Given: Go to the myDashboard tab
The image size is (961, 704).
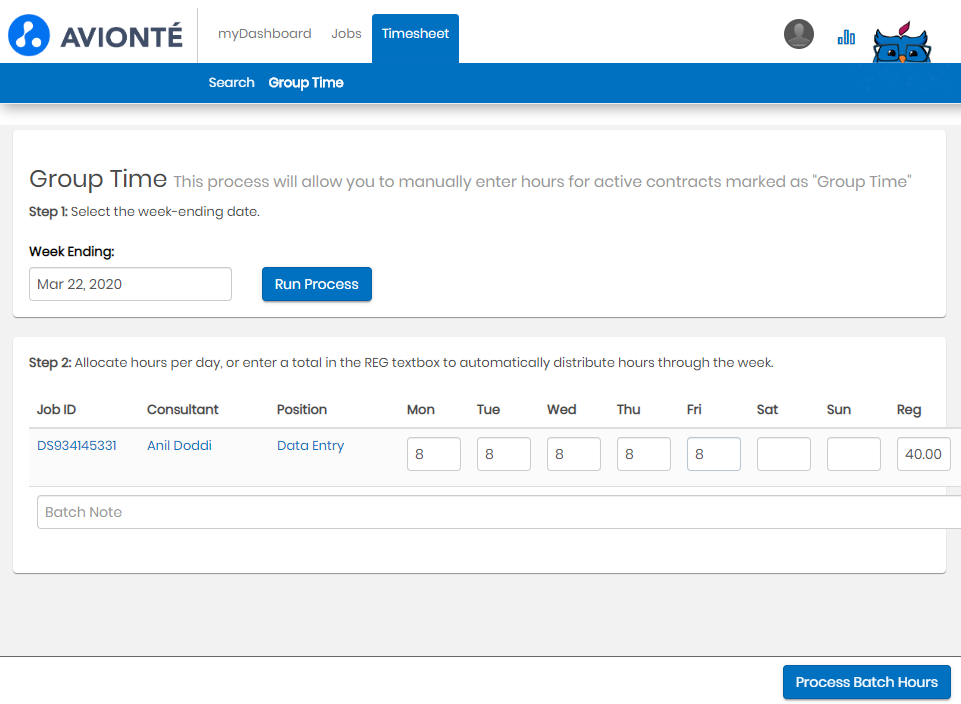Looking at the screenshot, I should 265,33.
